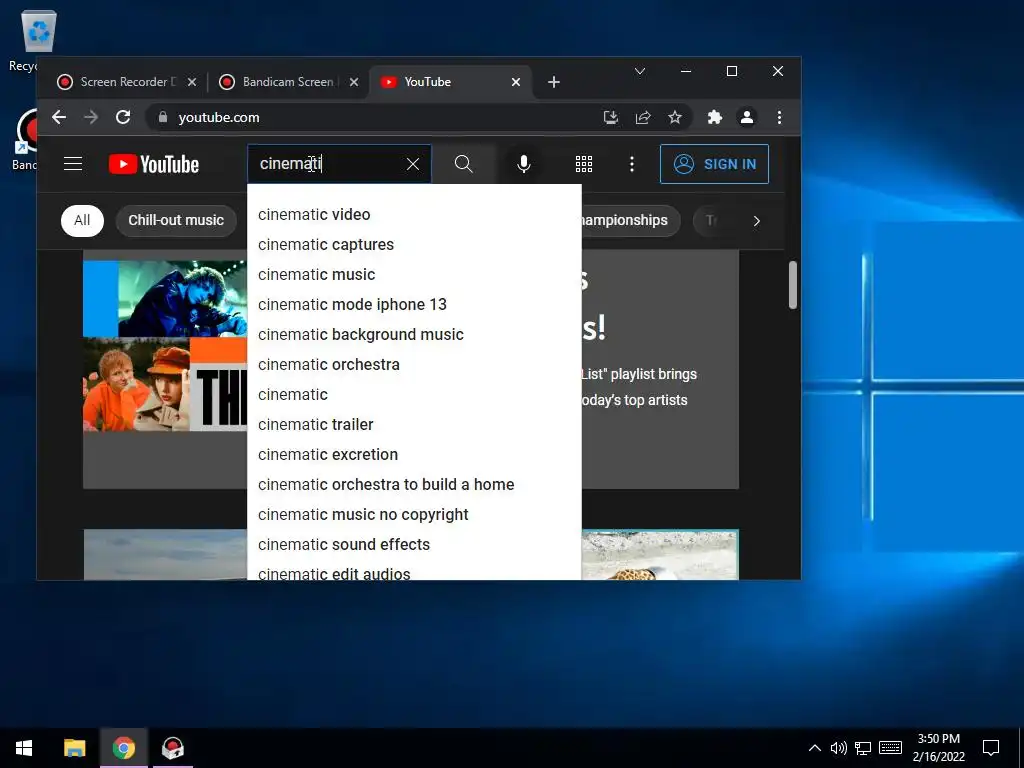Screen dimensions: 1024x768
Task: Select the Chill-out music chip
Action: [176, 221]
